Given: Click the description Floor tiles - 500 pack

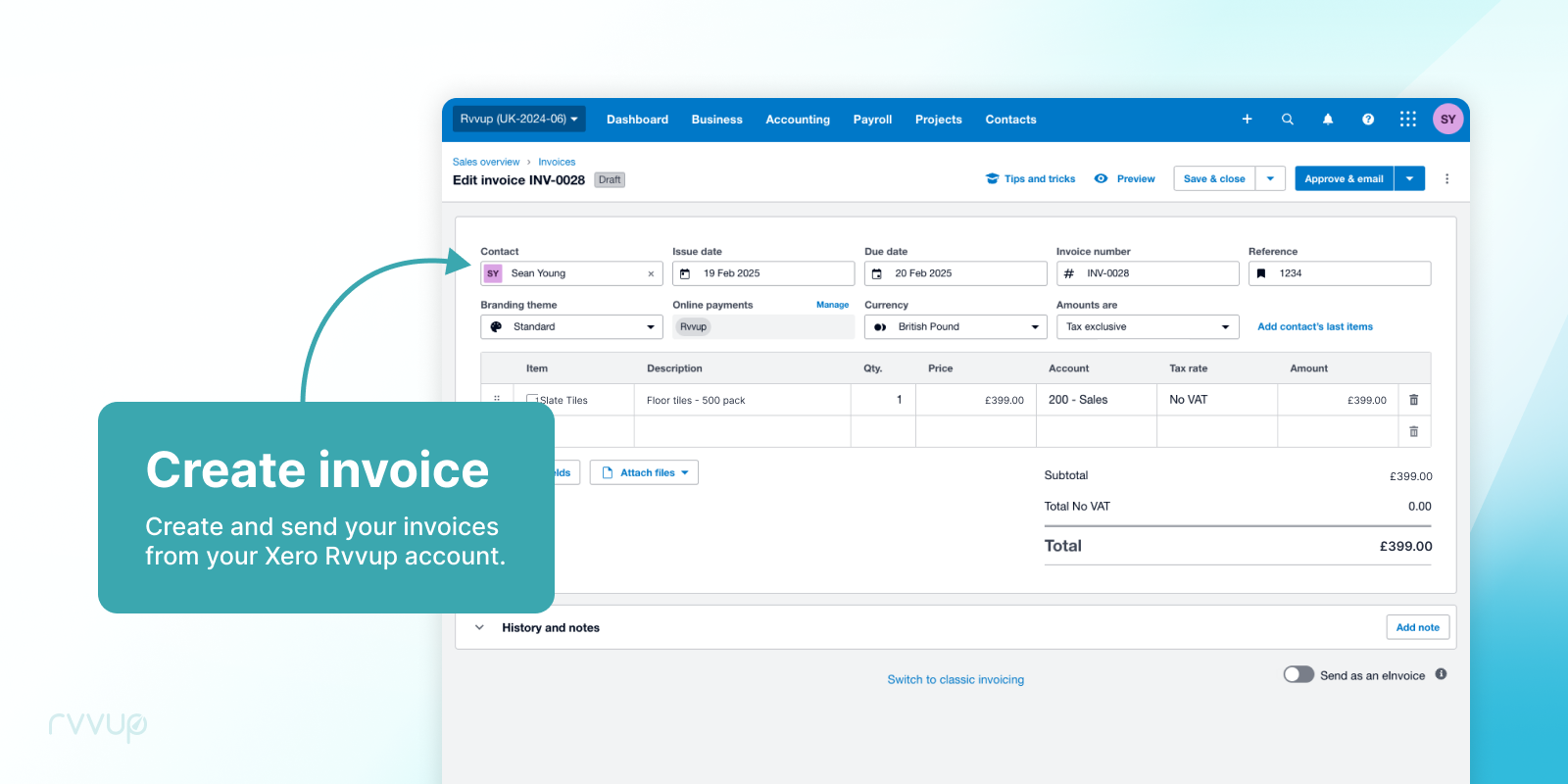Looking at the screenshot, I should (696, 400).
